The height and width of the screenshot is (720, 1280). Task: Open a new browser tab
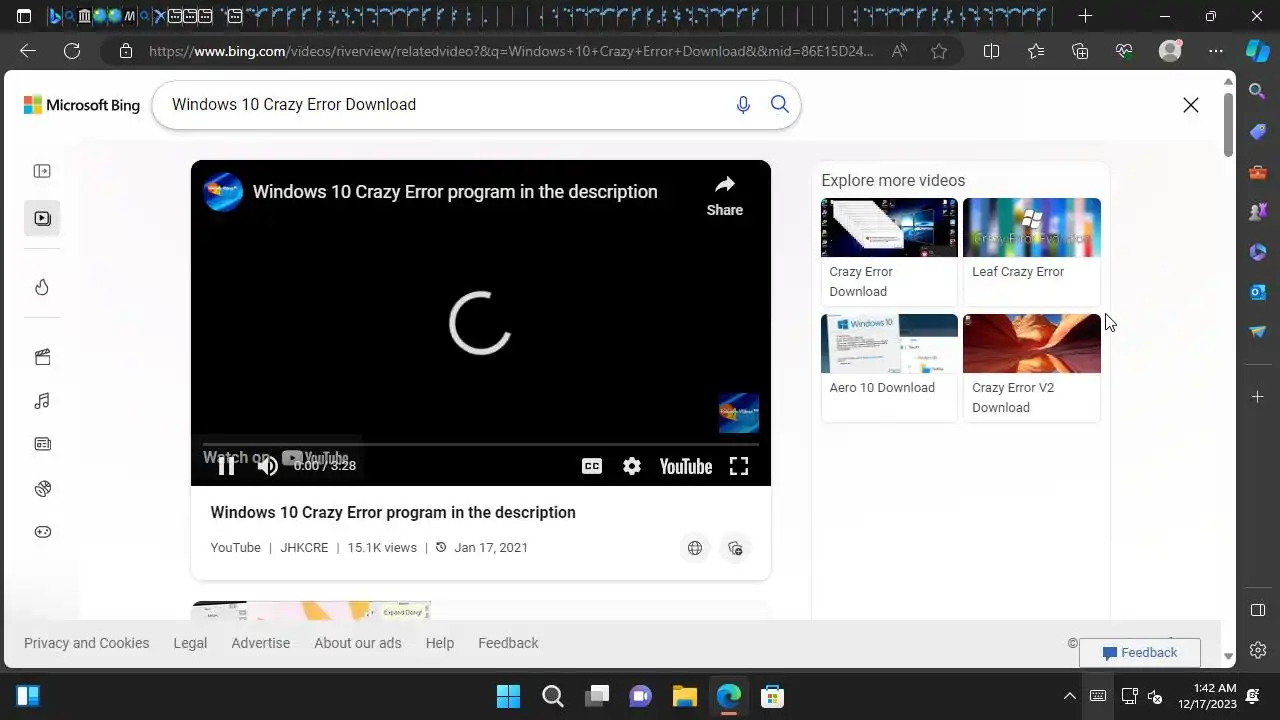pyautogui.click(x=1086, y=16)
